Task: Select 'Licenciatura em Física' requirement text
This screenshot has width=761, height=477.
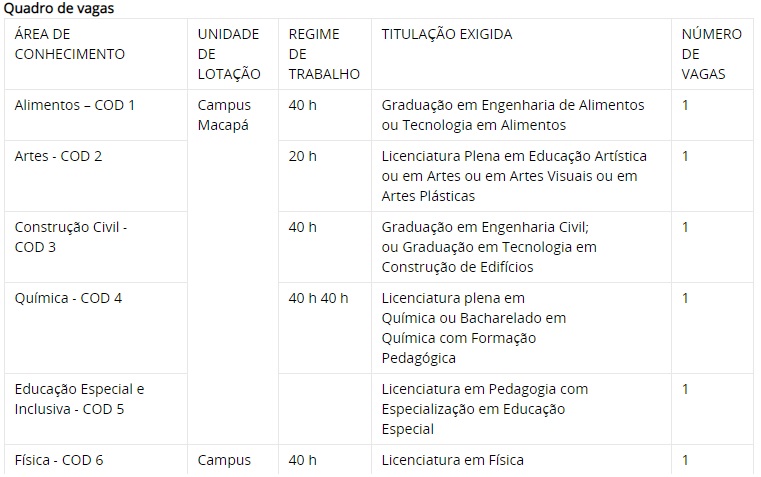Action: pos(452,460)
